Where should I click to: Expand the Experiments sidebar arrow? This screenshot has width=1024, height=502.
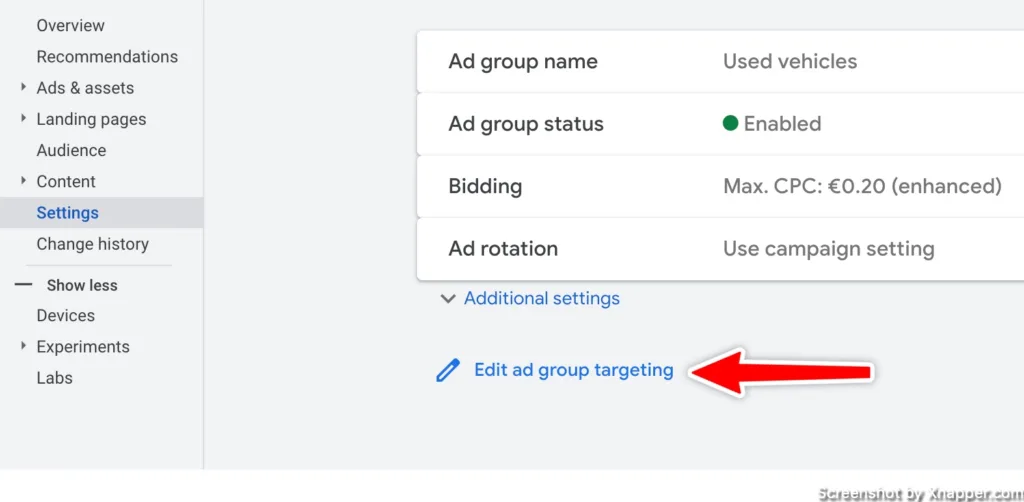pyautogui.click(x=24, y=346)
